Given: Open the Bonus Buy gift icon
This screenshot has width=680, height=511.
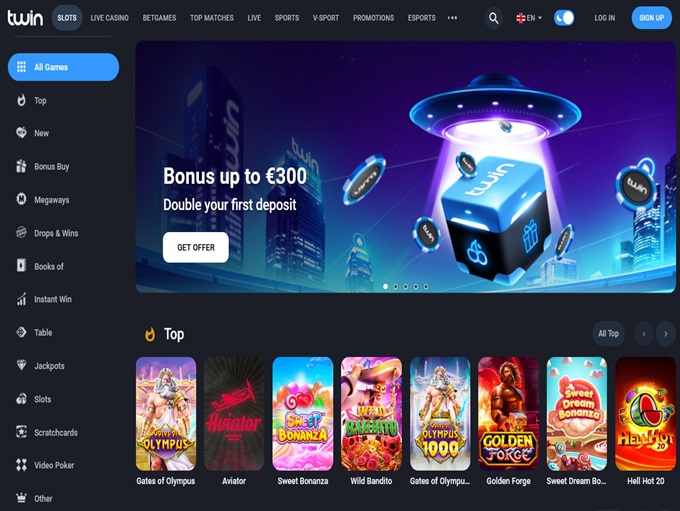Looking at the screenshot, I should [x=21, y=166].
